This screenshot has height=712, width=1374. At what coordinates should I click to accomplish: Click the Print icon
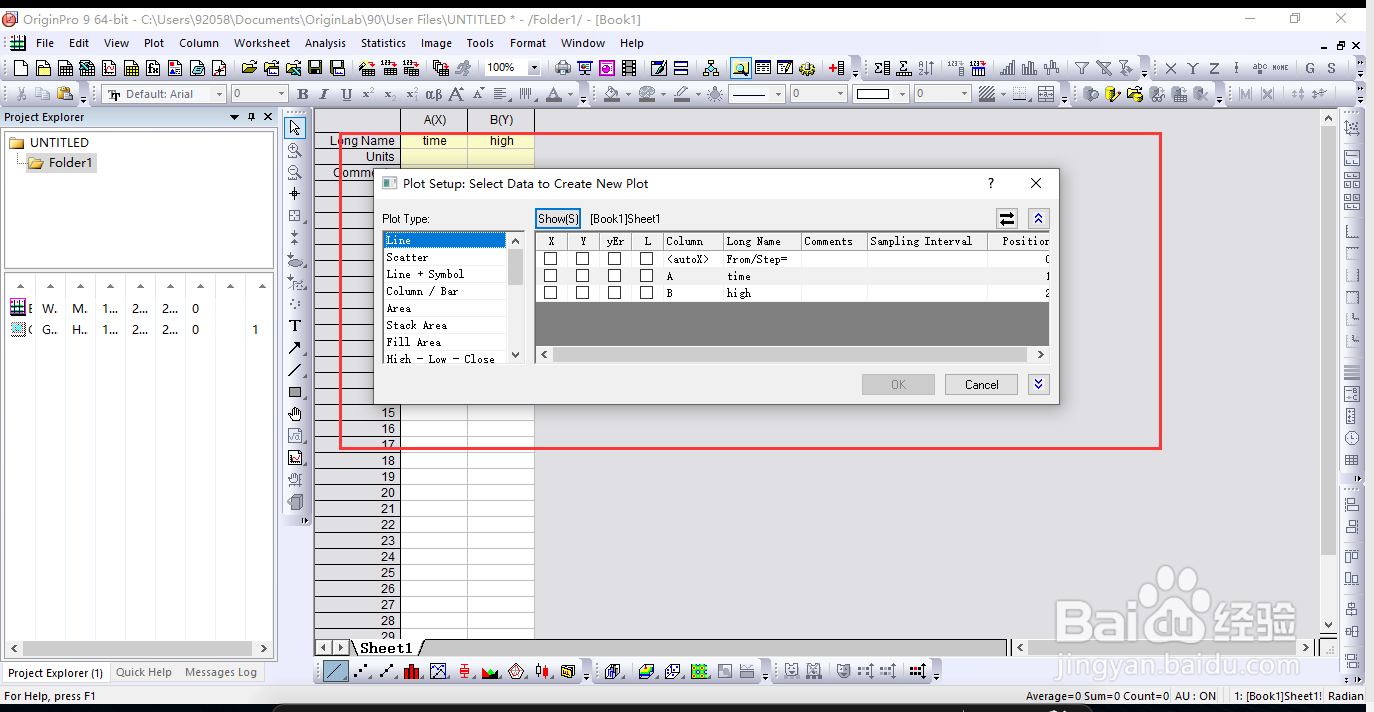[x=563, y=68]
